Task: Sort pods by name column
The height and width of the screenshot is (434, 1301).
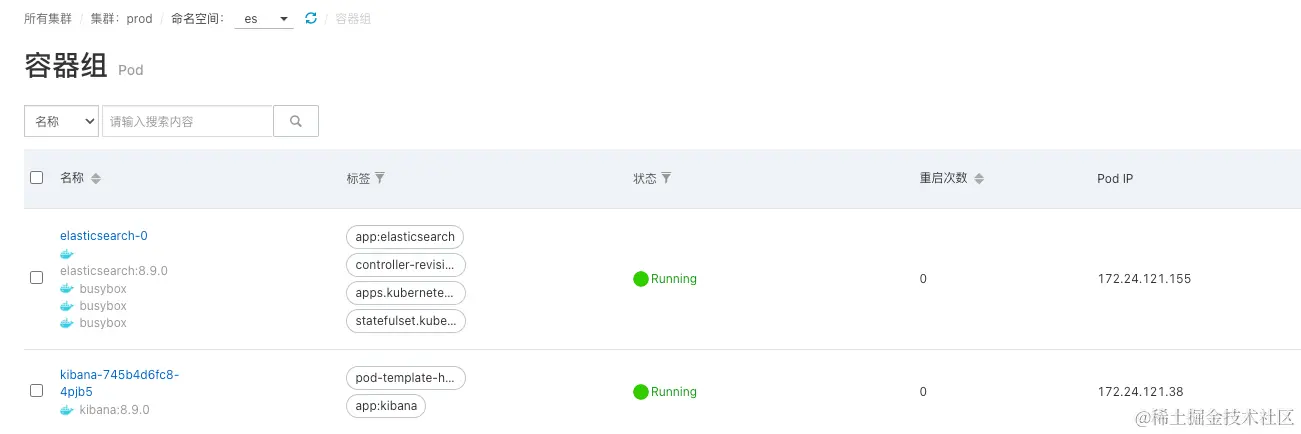Action: coord(96,179)
